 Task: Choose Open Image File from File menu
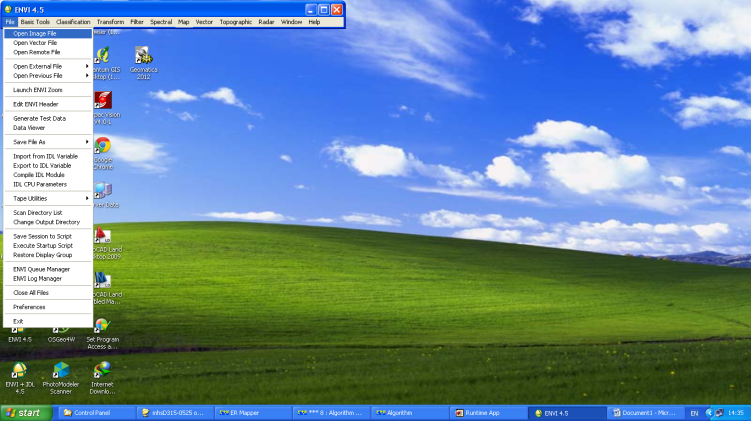pyautogui.click(x=48, y=34)
